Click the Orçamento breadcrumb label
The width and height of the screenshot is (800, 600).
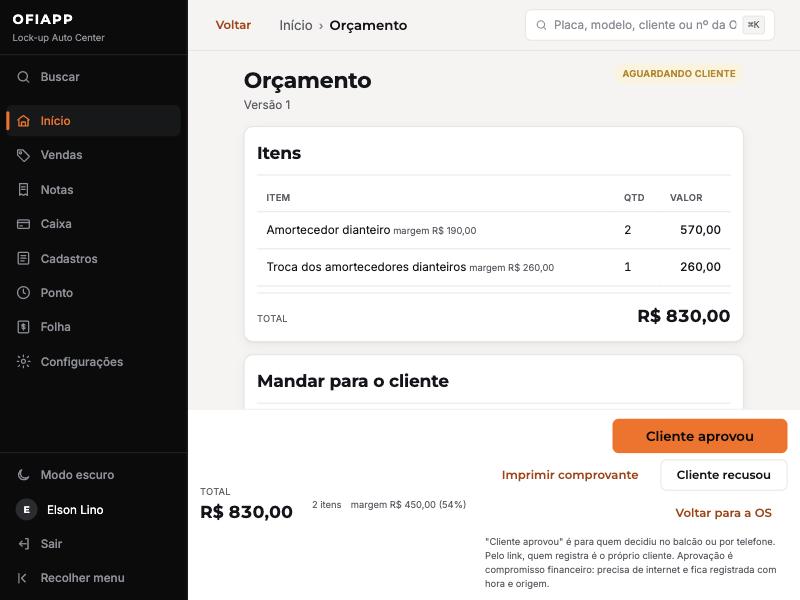pos(368,26)
